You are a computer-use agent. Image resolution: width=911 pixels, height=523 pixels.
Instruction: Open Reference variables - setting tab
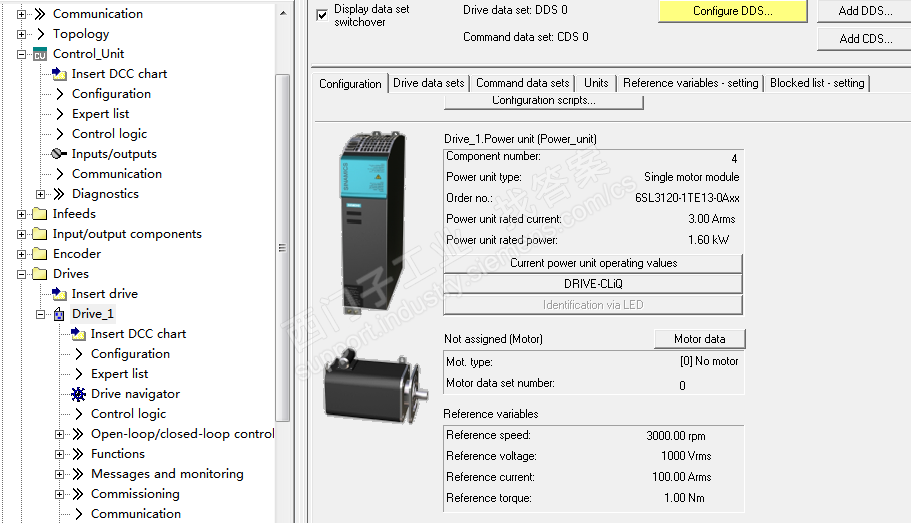(x=691, y=83)
